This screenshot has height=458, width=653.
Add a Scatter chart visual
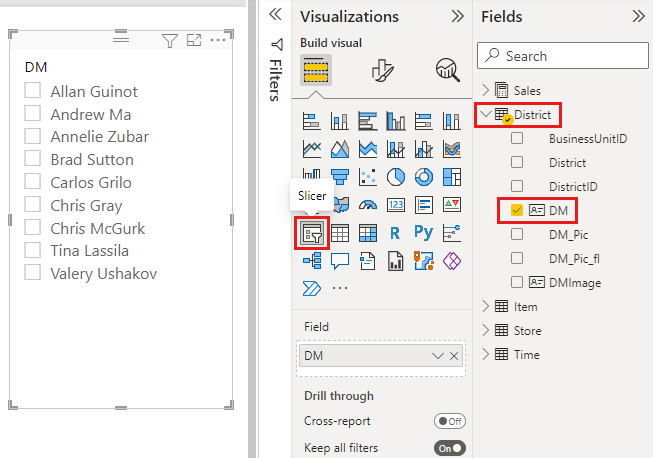367,177
